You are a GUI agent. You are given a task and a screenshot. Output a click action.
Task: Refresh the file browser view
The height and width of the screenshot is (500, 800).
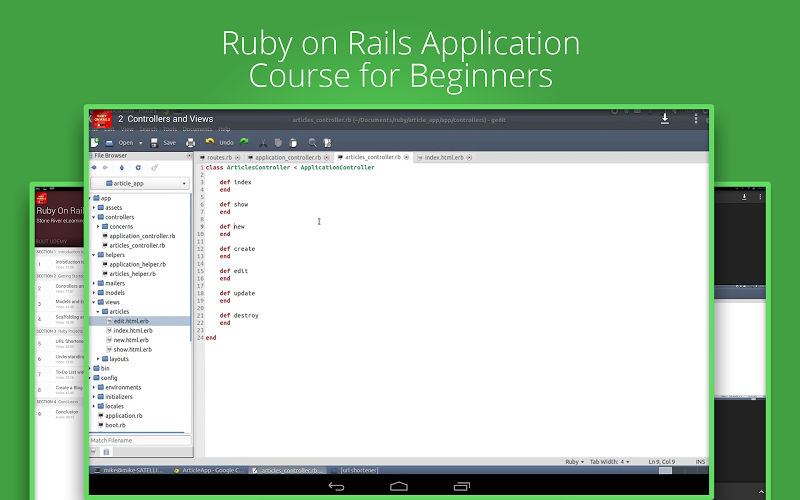[137, 167]
